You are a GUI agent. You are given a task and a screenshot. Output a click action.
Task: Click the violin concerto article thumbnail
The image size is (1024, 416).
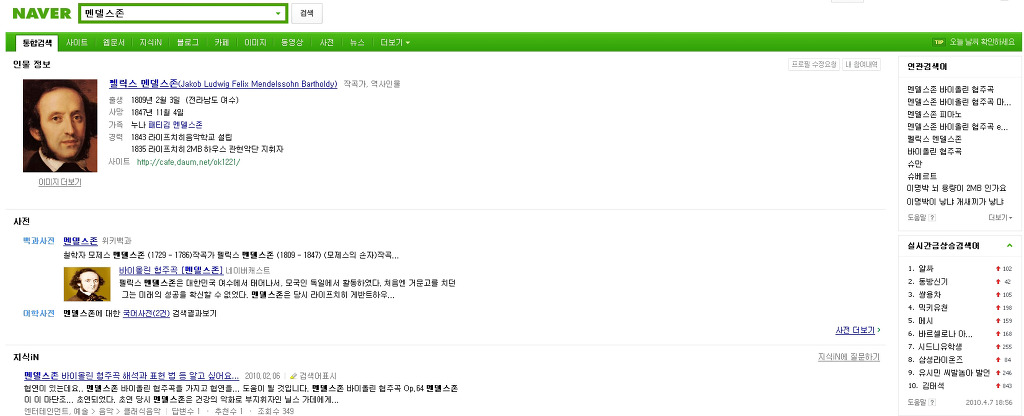click(x=87, y=284)
